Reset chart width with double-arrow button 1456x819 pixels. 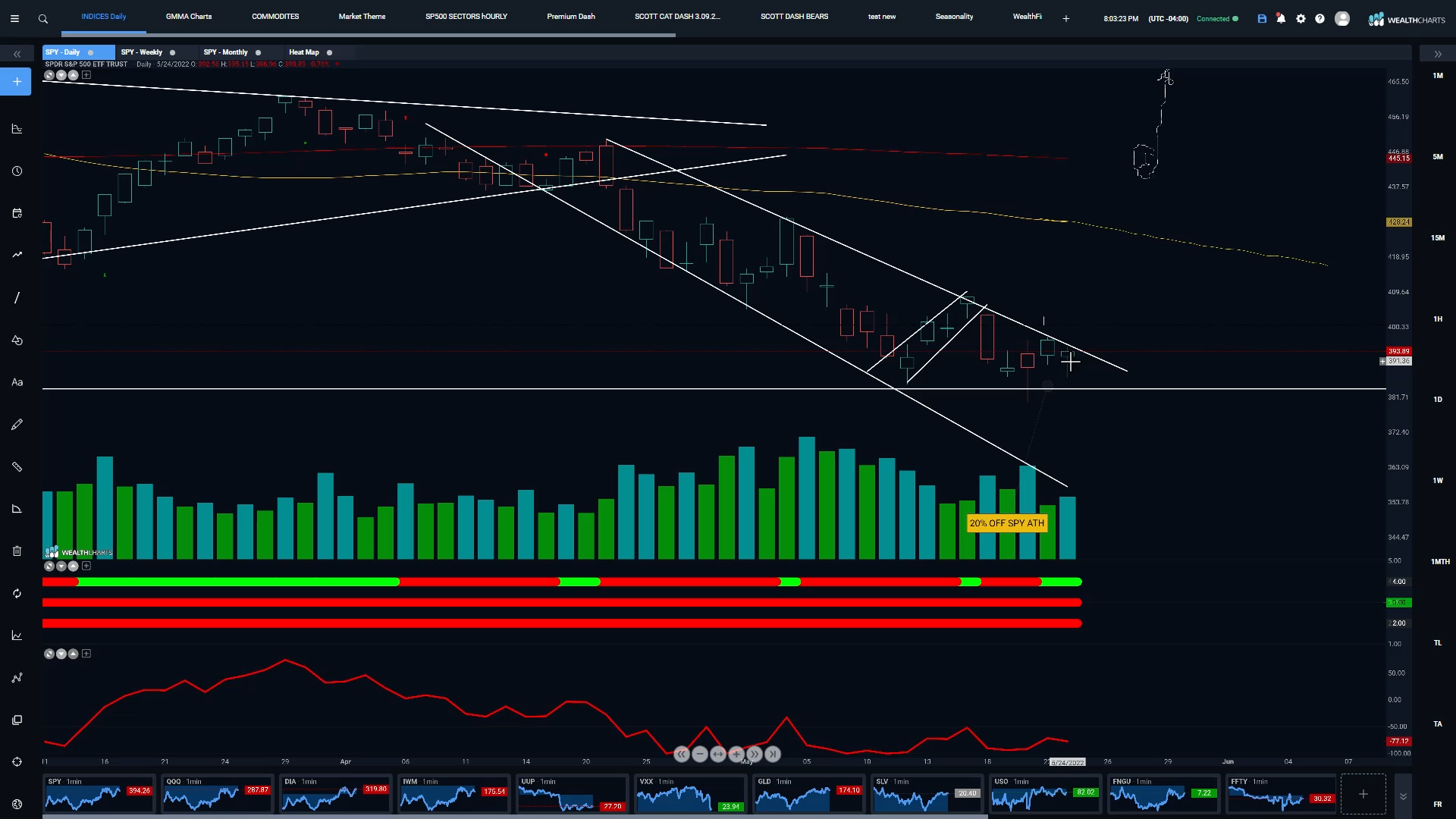[x=718, y=754]
